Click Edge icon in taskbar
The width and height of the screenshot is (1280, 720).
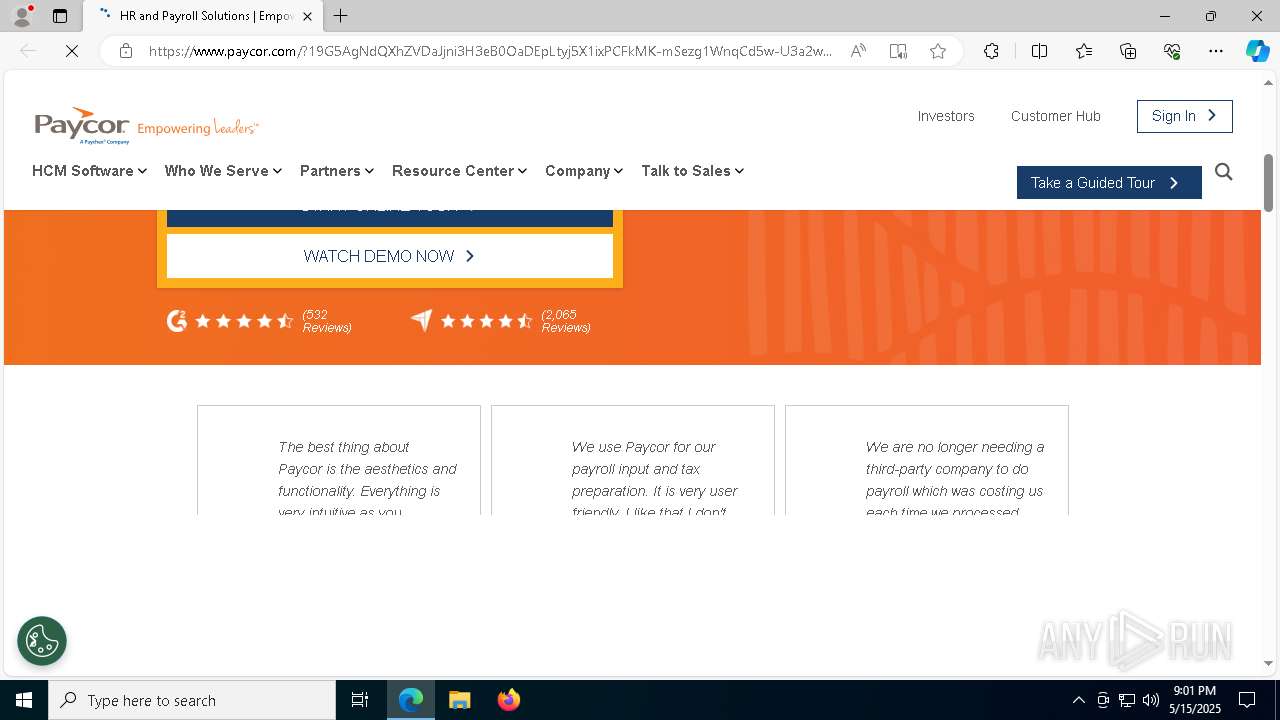tap(411, 700)
